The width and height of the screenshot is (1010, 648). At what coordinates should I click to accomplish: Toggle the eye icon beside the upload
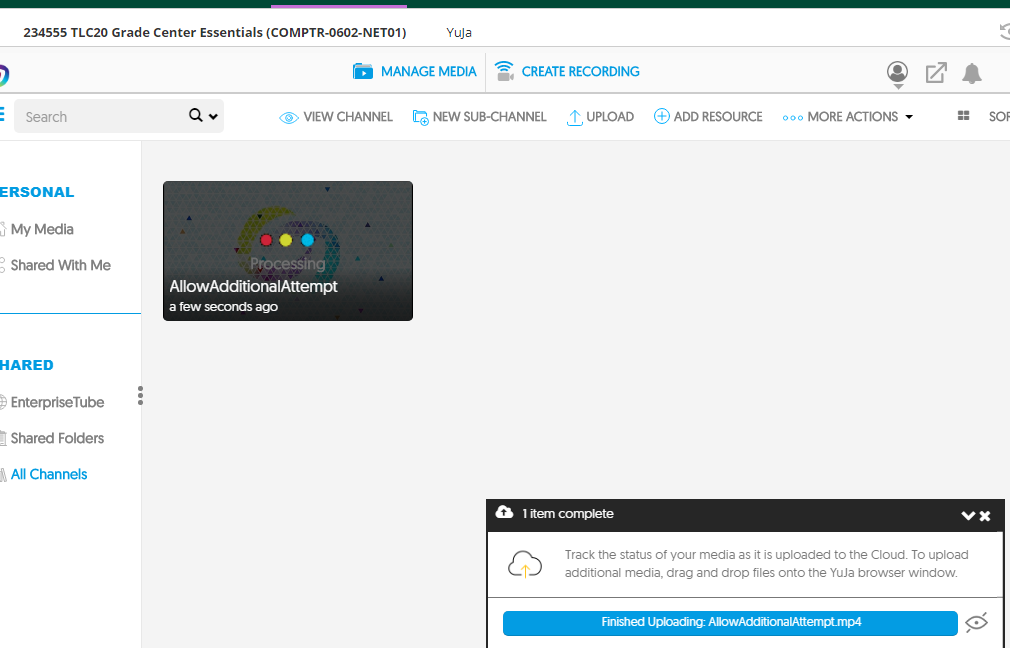point(977,622)
